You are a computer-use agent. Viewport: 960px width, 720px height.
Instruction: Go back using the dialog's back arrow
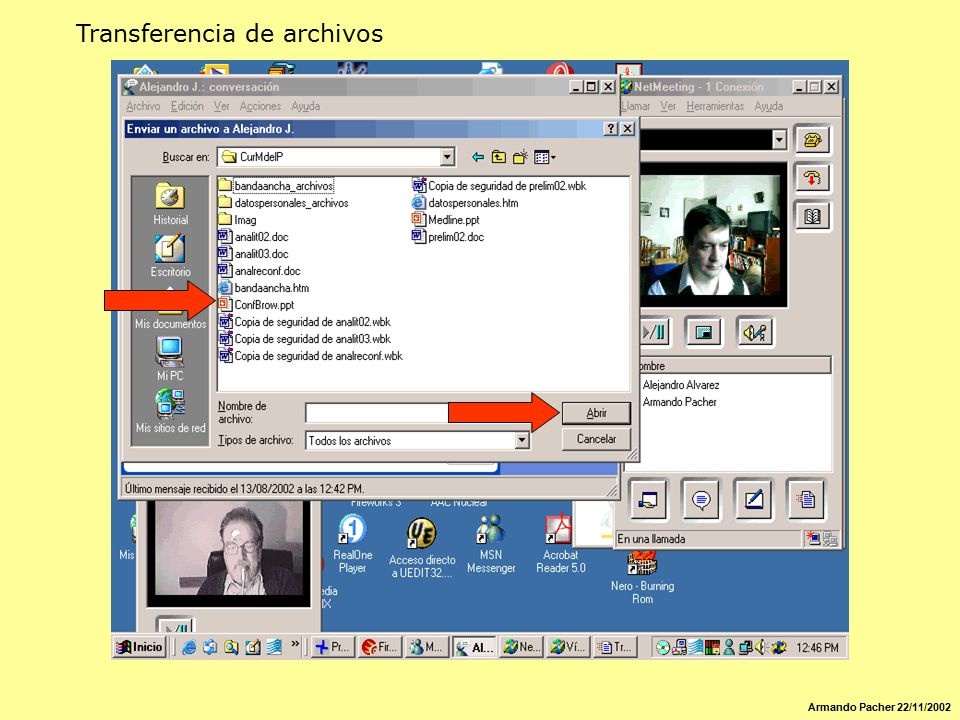(478, 157)
